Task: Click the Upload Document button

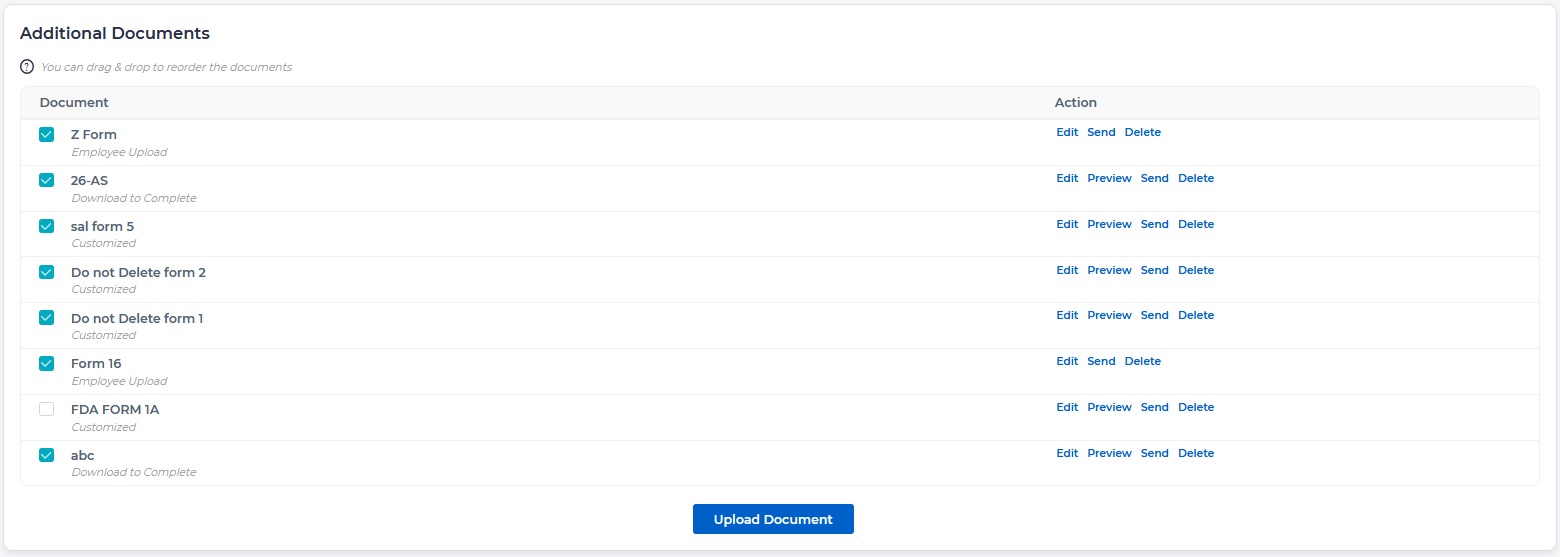Action: (x=773, y=519)
